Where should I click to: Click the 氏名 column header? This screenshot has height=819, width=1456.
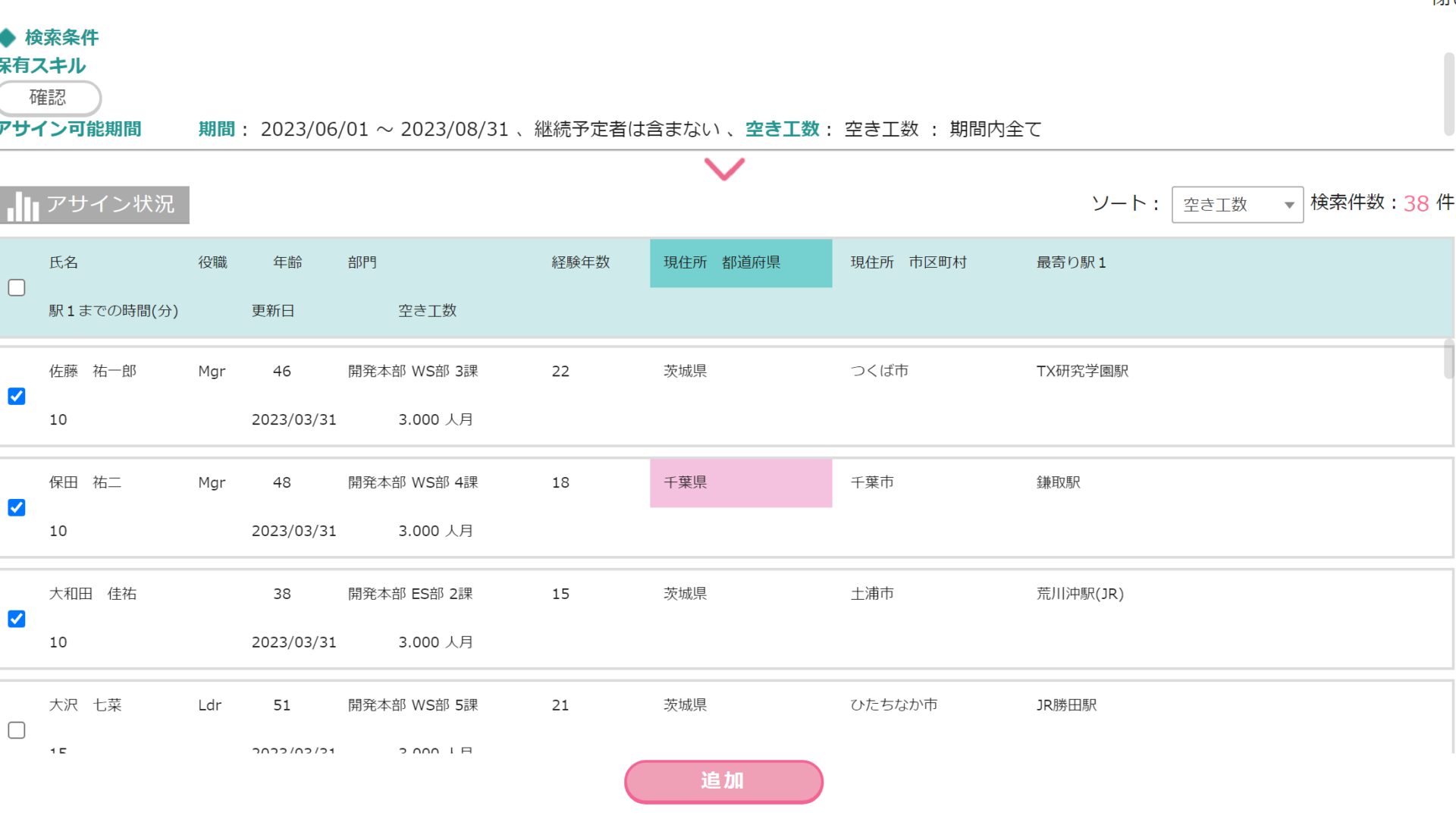pyautogui.click(x=64, y=262)
